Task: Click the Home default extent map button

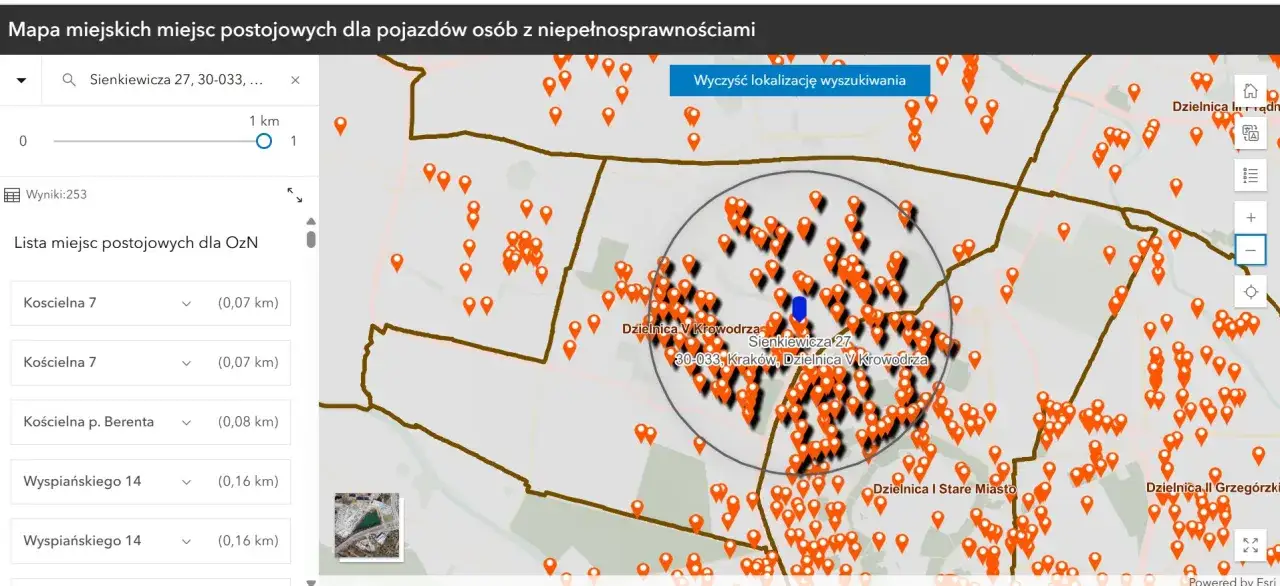Action: coord(1250,91)
